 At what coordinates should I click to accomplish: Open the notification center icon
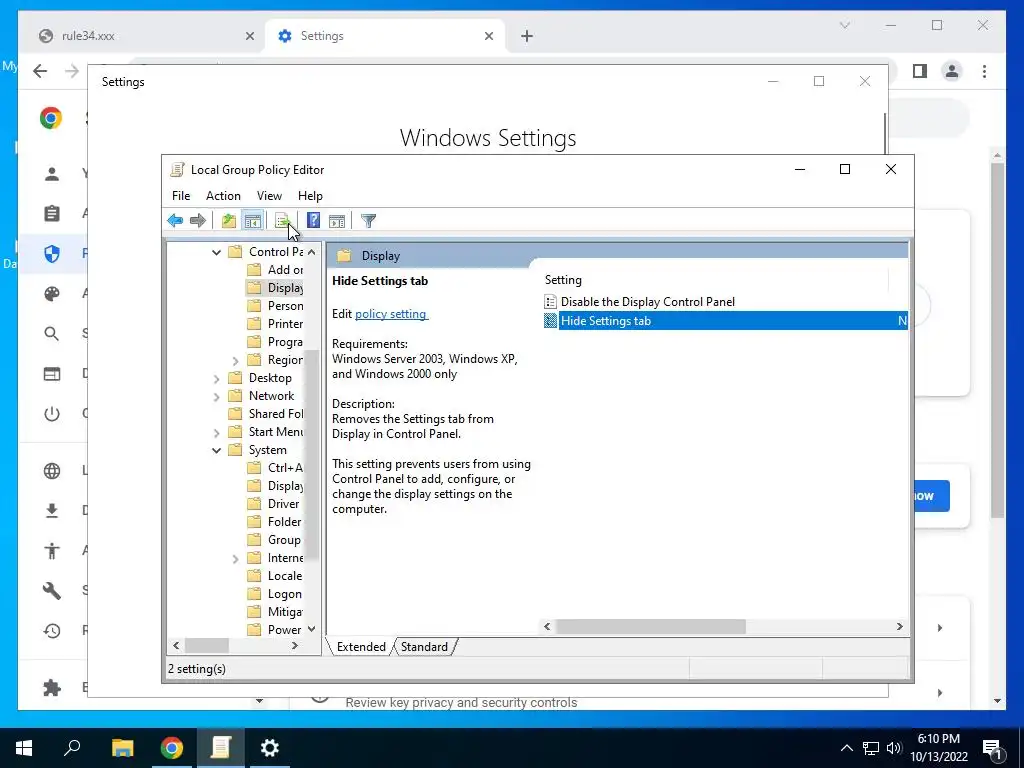click(x=992, y=748)
